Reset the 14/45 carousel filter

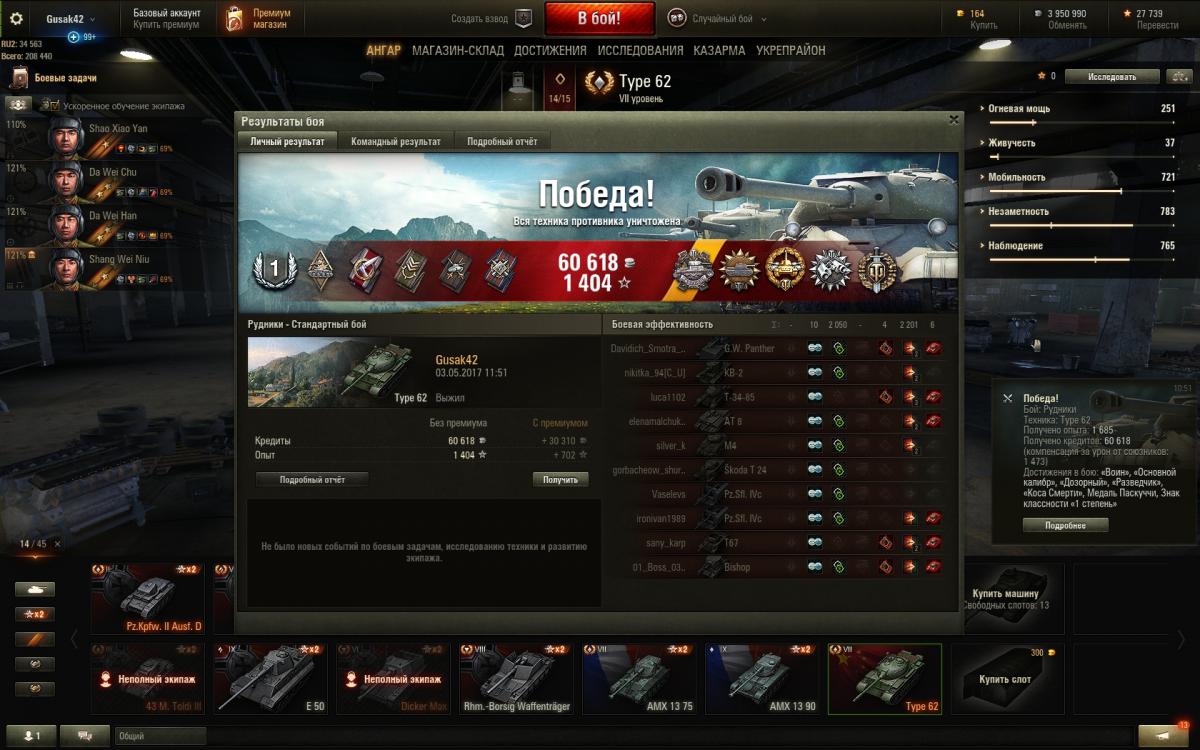click(x=57, y=544)
